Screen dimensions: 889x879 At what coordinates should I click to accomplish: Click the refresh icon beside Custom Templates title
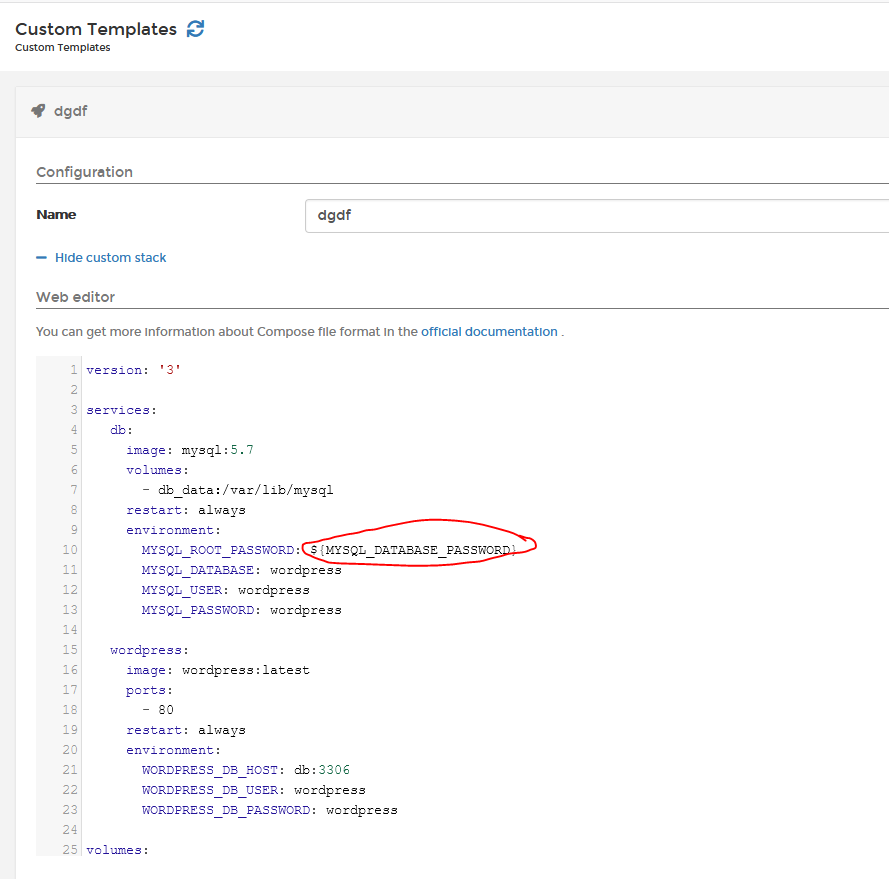[x=195, y=29]
